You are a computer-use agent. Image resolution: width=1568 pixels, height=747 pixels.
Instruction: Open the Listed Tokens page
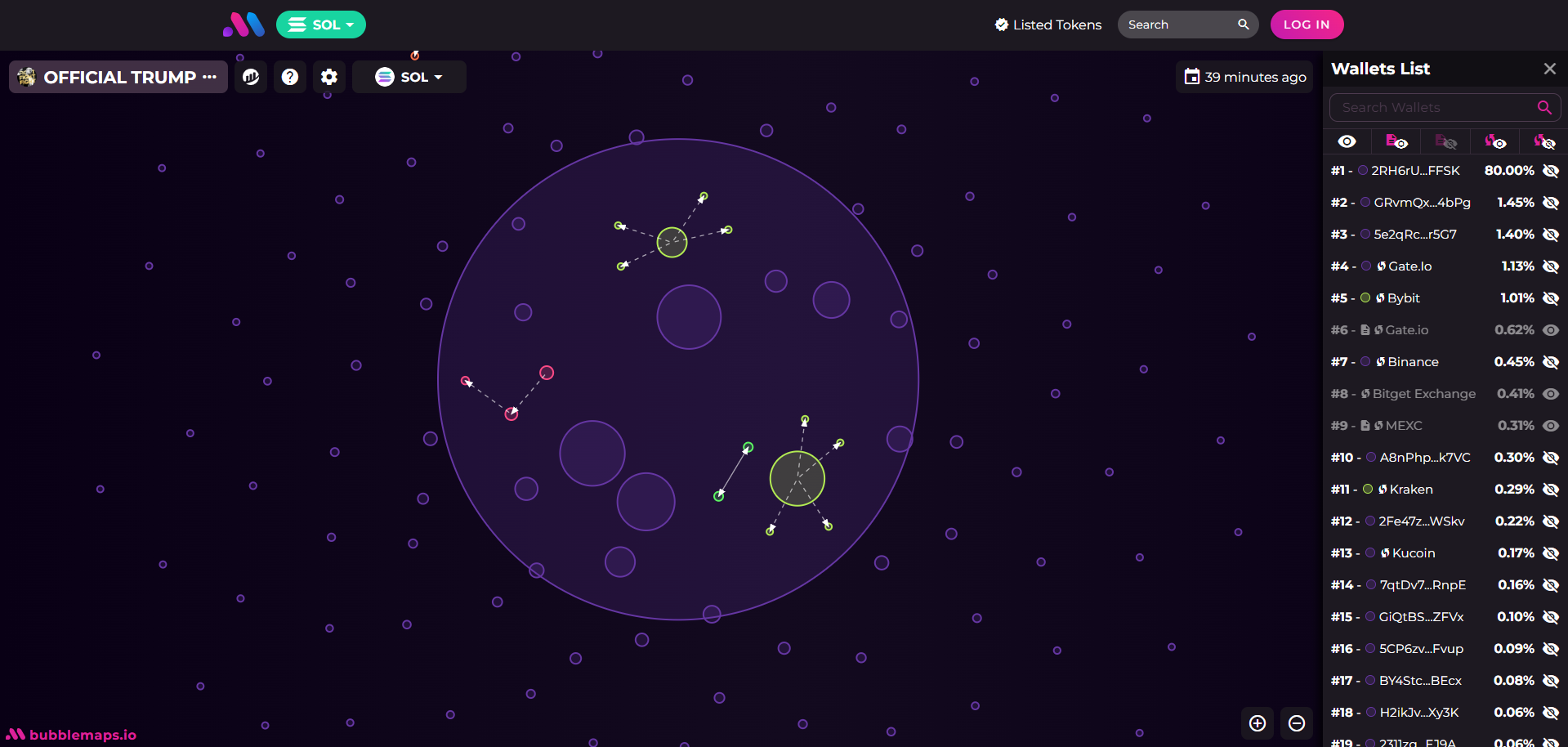click(x=1048, y=25)
